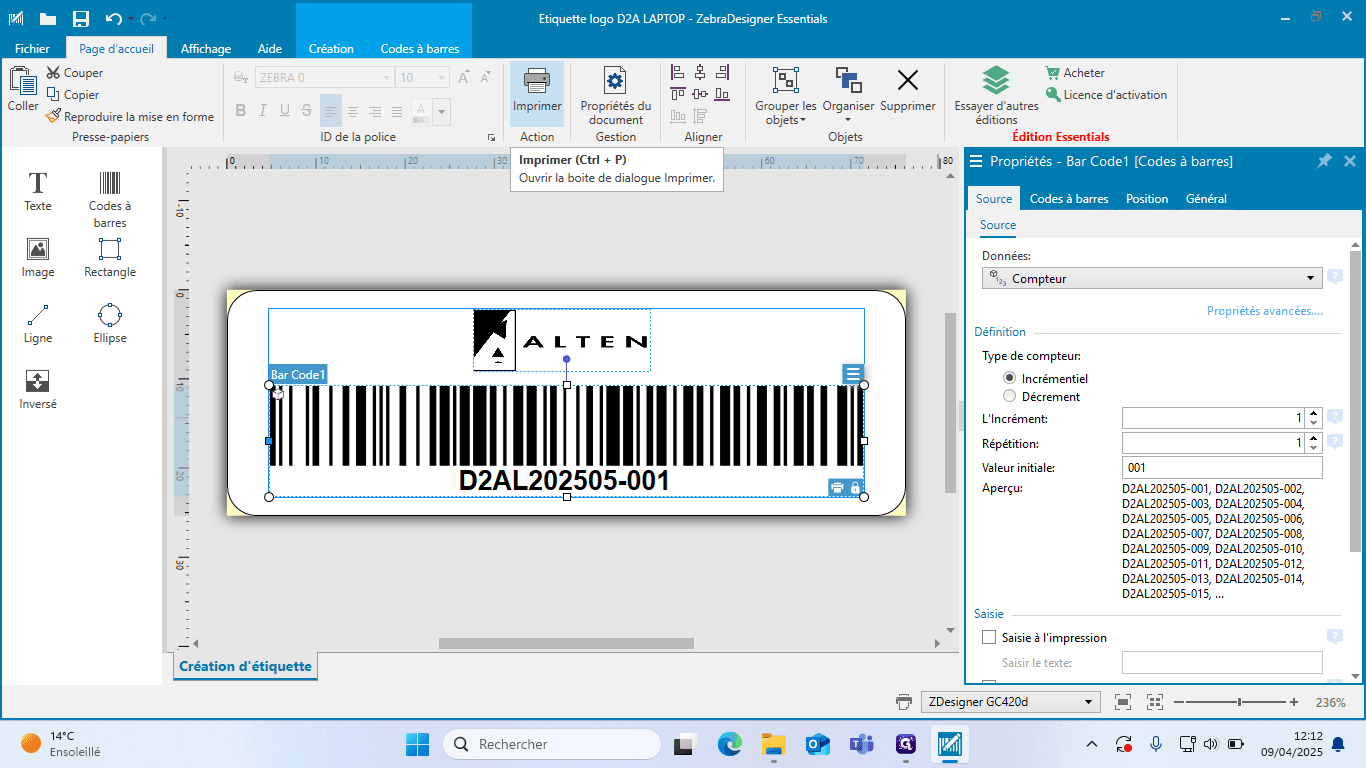
Task: Switch to the Affichage ribbon tab
Action: pyautogui.click(x=206, y=48)
